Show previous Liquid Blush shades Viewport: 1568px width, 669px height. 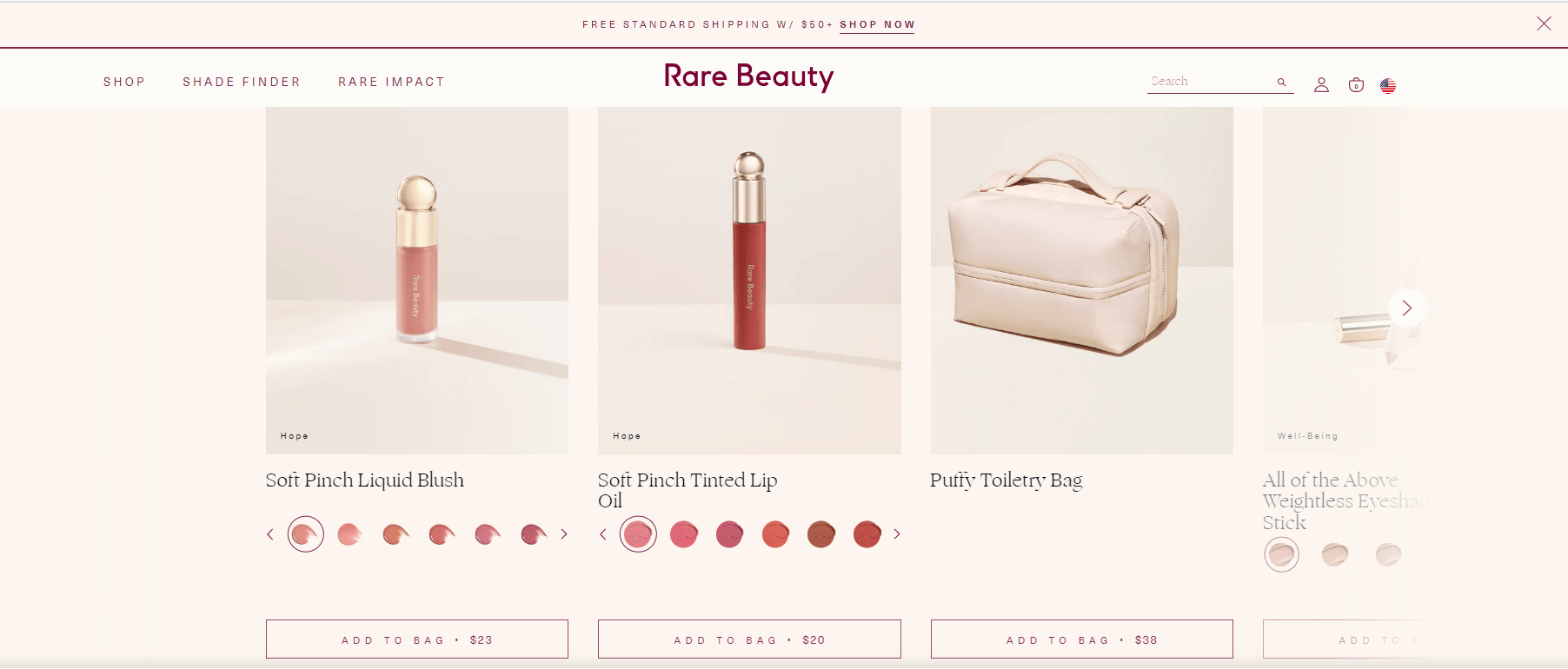click(270, 534)
